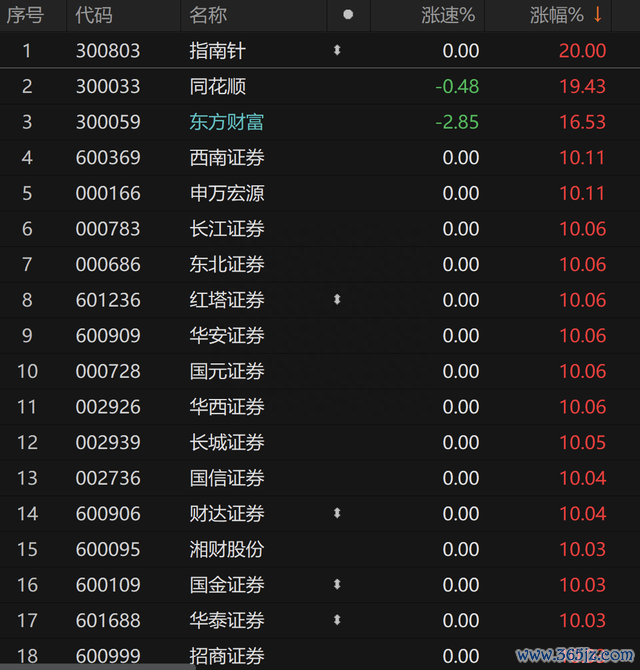The image size is (640, 670).
Task: Click the 20.00 gain value for 指南针
Action: coord(582,51)
